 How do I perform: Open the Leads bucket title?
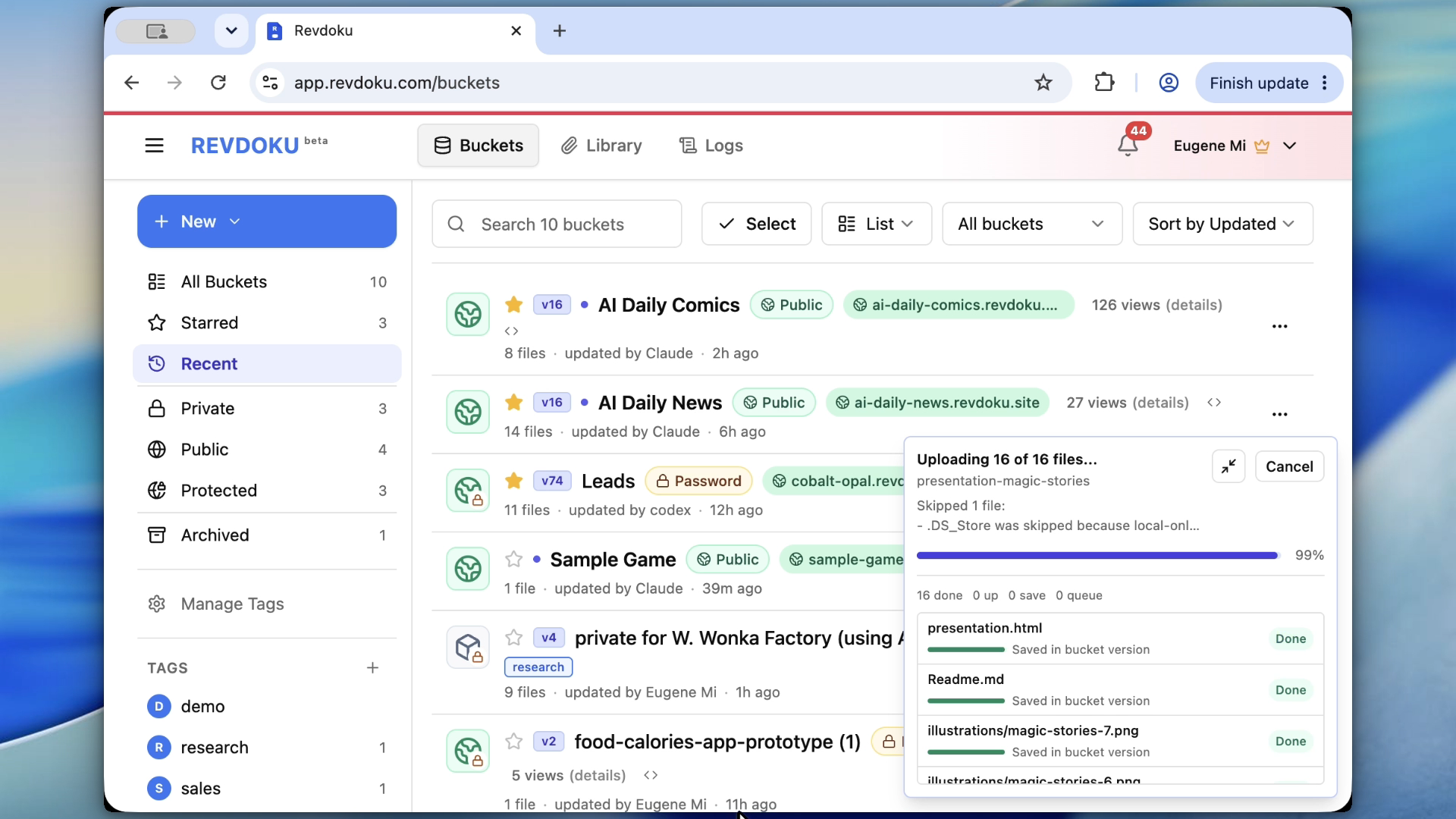pyautogui.click(x=608, y=481)
